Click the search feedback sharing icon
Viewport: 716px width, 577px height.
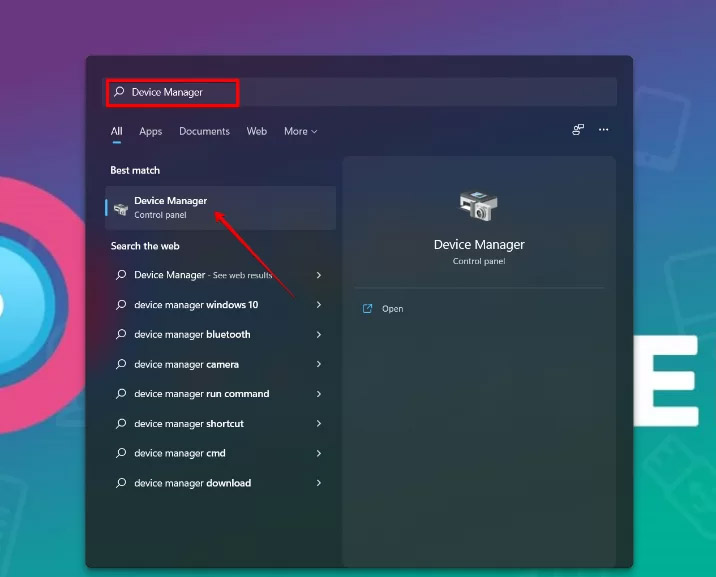click(x=578, y=130)
